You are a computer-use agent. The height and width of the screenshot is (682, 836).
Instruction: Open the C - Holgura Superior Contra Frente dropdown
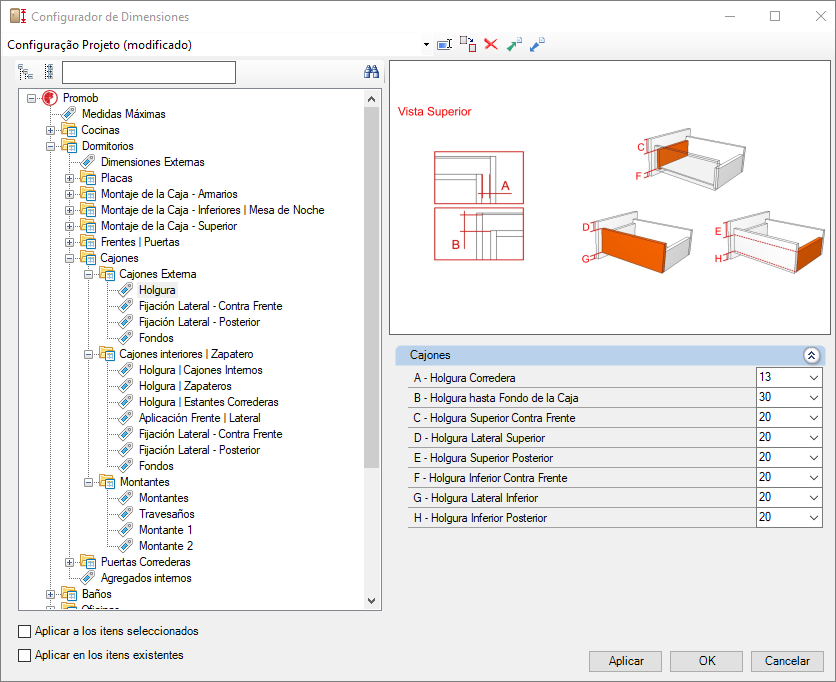point(814,418)
